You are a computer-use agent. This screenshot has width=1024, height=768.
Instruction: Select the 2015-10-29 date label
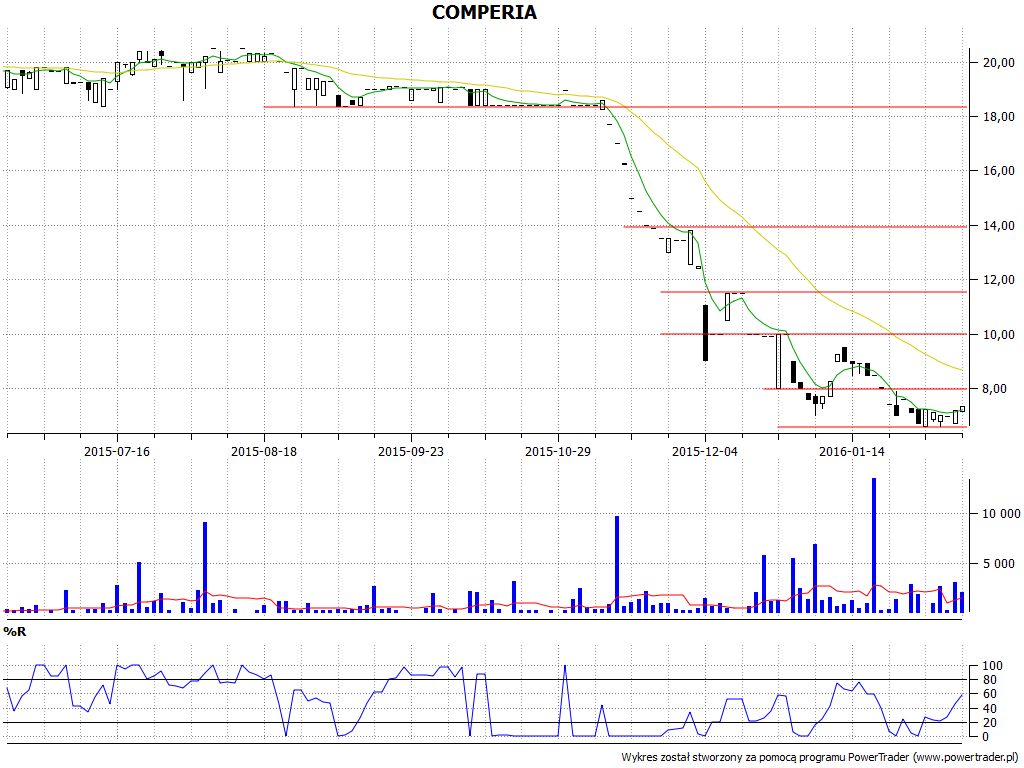(558, 451)
